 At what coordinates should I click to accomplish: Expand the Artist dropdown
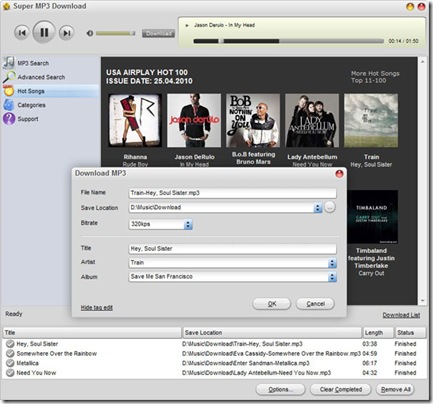click(332, 263)
